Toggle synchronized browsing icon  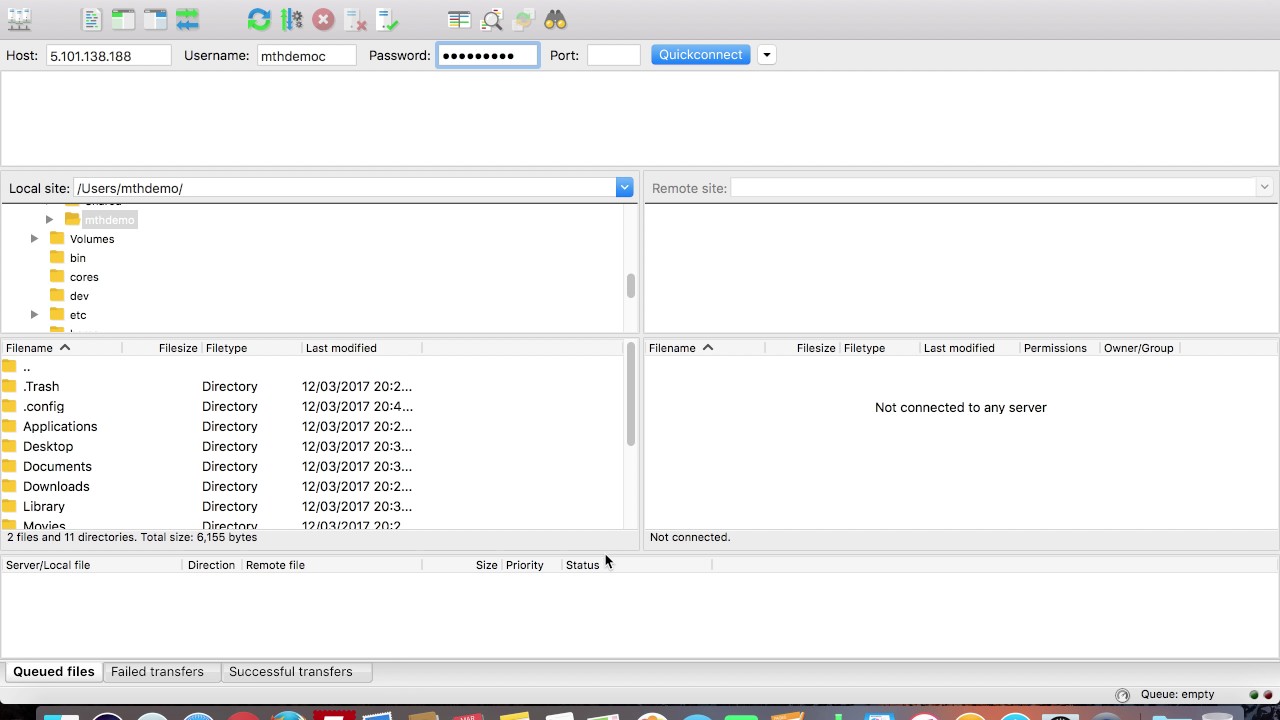pyautogui.click(x=523, y=19)
